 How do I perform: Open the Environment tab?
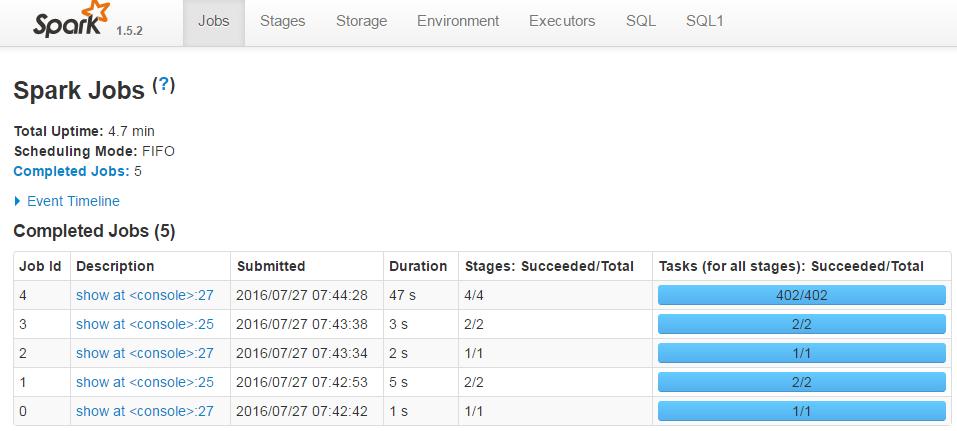[x=458, y=21]
